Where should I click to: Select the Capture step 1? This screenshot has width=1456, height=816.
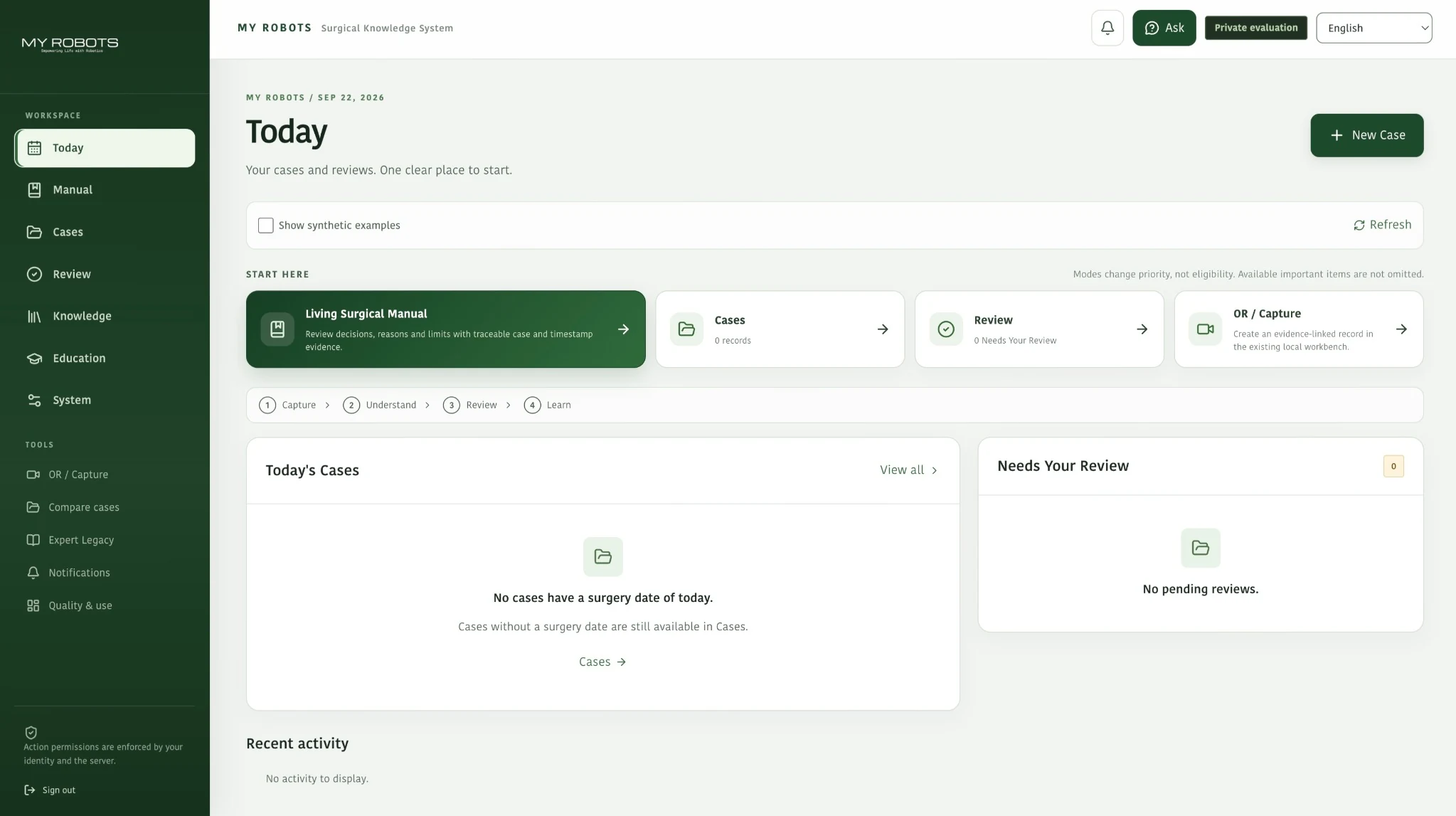point(288,405)
